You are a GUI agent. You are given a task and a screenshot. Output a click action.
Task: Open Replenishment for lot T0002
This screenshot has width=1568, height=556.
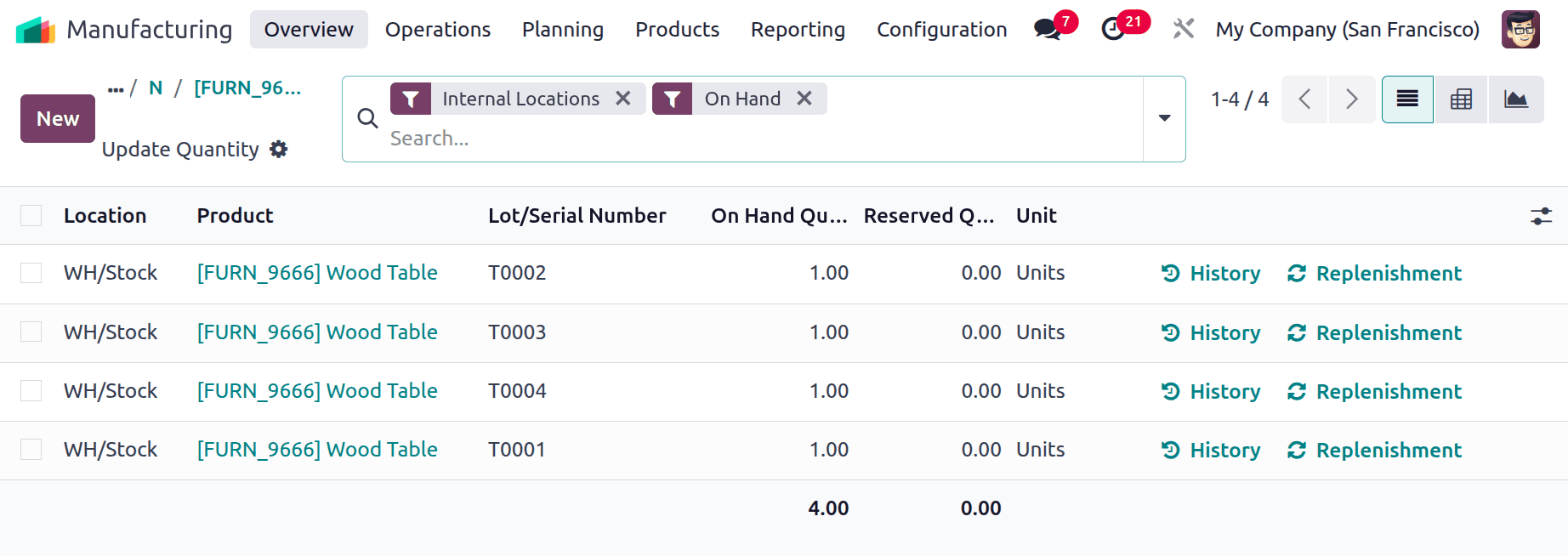(1374, 274)
